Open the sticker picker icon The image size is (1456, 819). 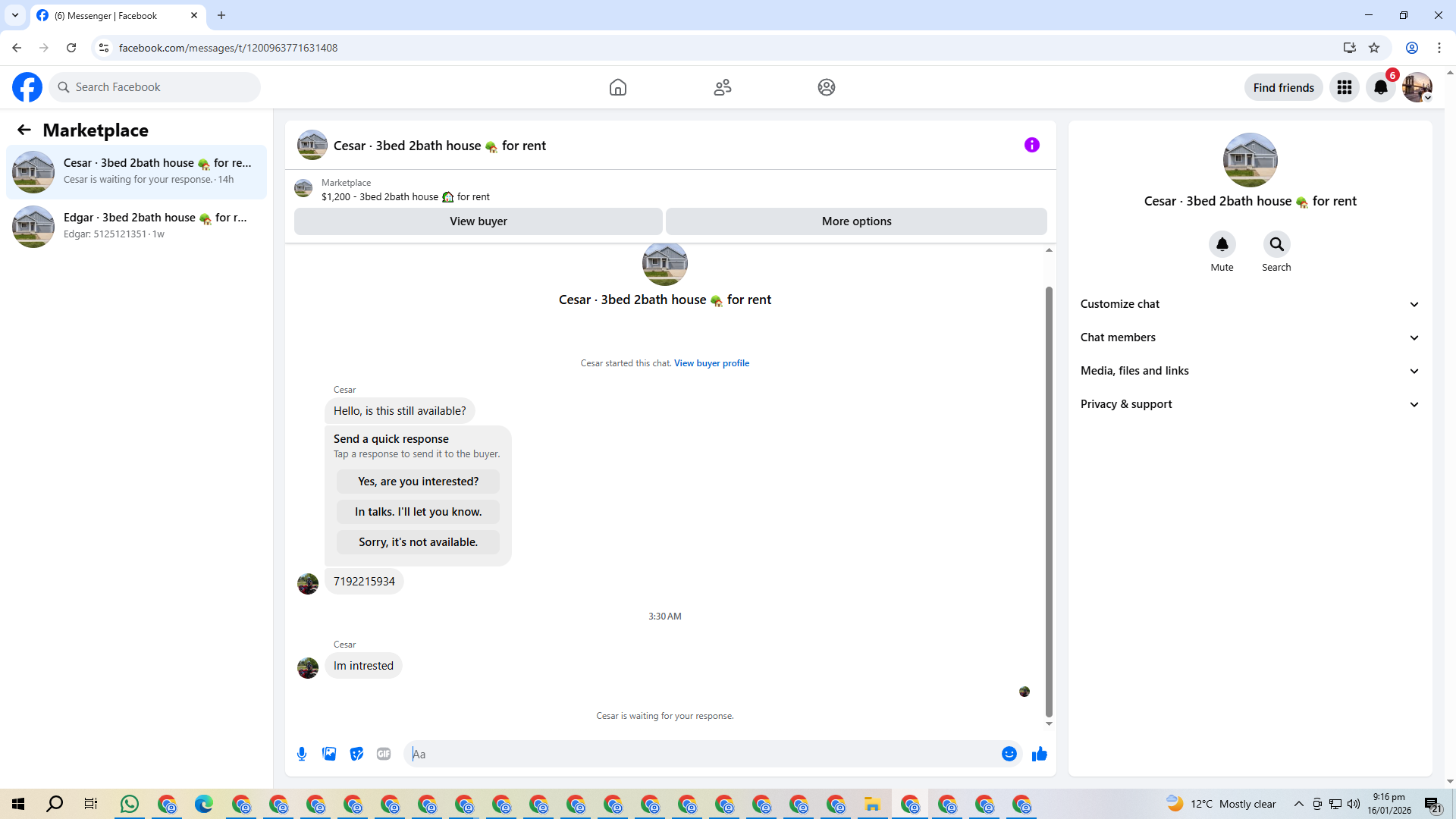(356, 754)
